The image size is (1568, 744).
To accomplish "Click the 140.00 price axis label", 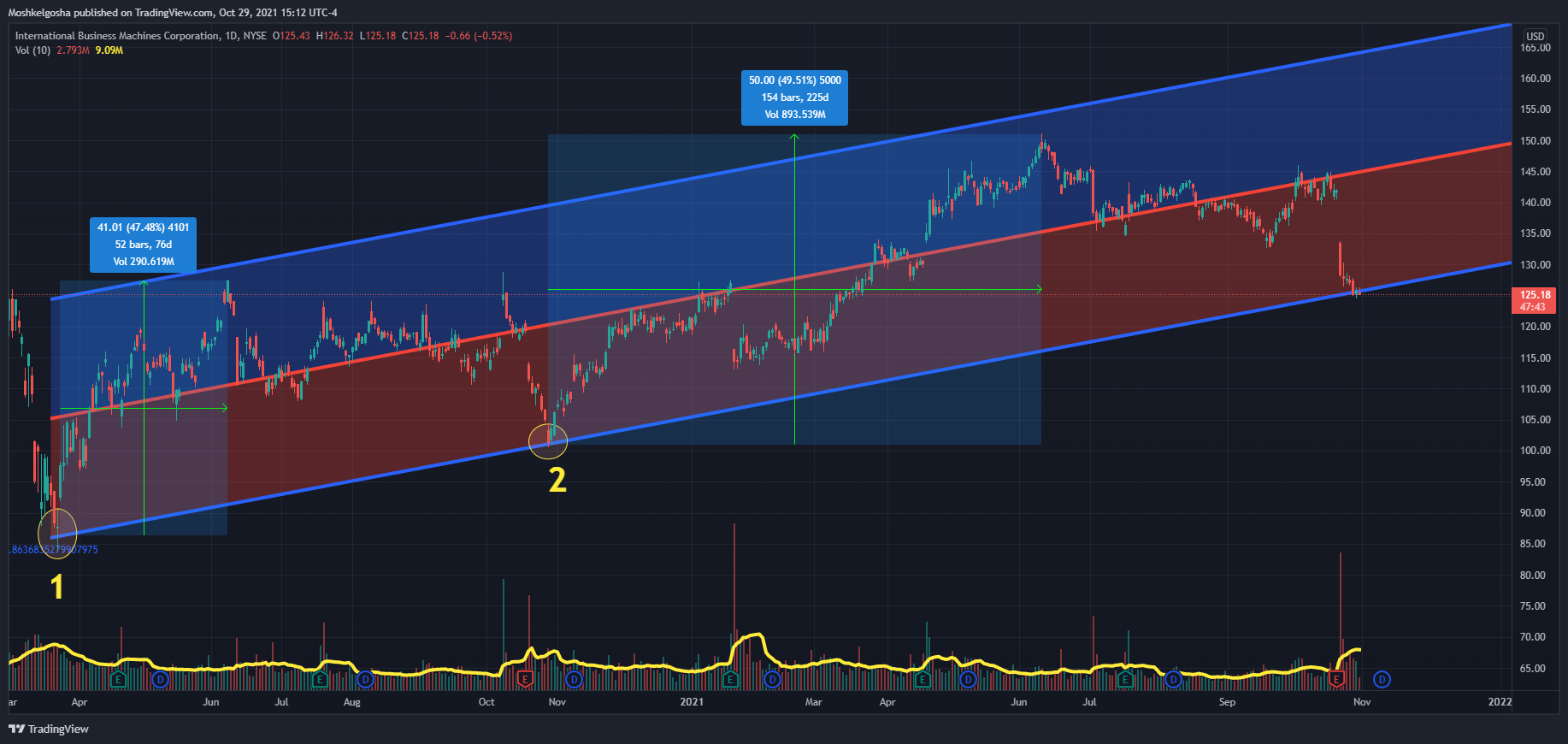I will click(x=1536, y=203).
